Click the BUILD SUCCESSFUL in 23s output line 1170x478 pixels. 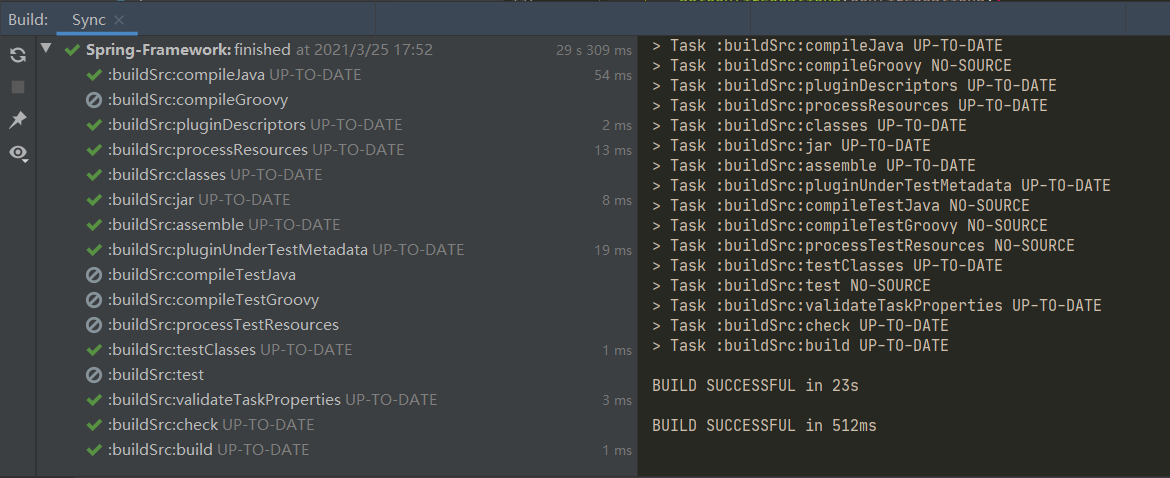[x=755, y=385]
